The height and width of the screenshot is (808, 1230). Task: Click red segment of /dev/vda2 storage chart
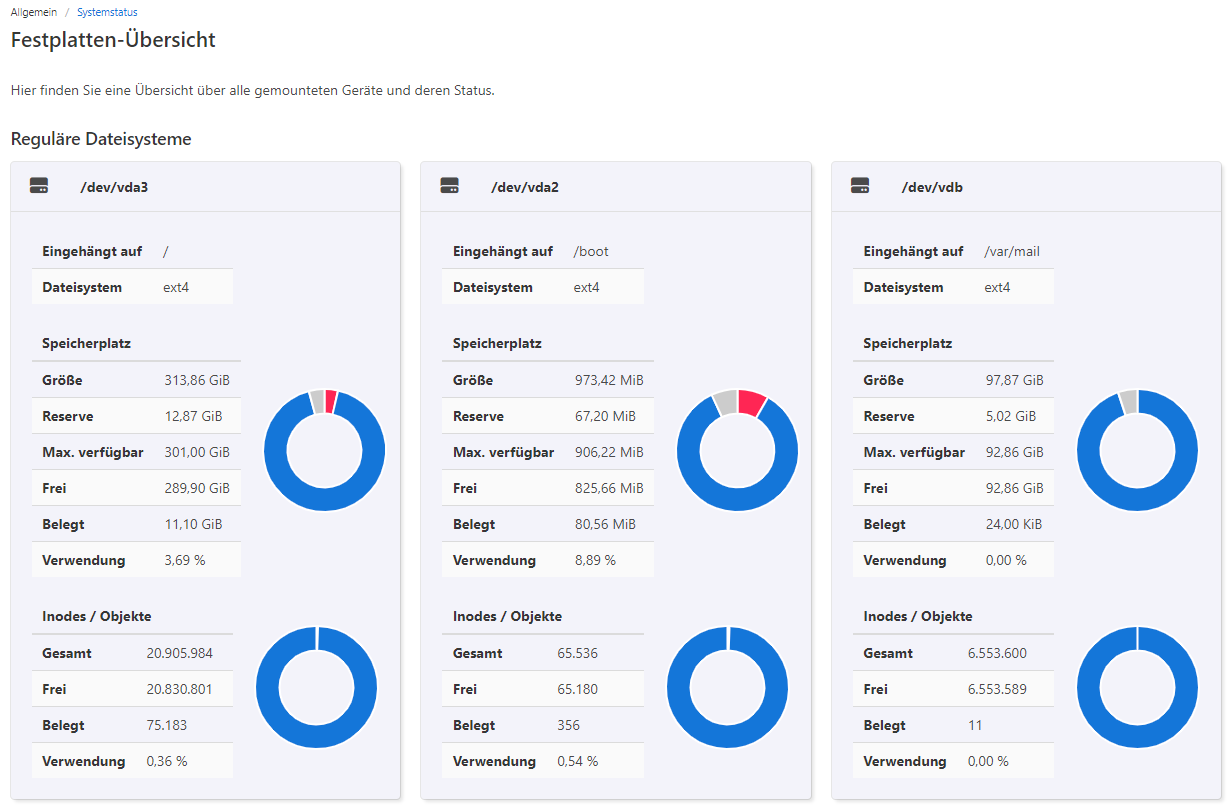[751, 403]
